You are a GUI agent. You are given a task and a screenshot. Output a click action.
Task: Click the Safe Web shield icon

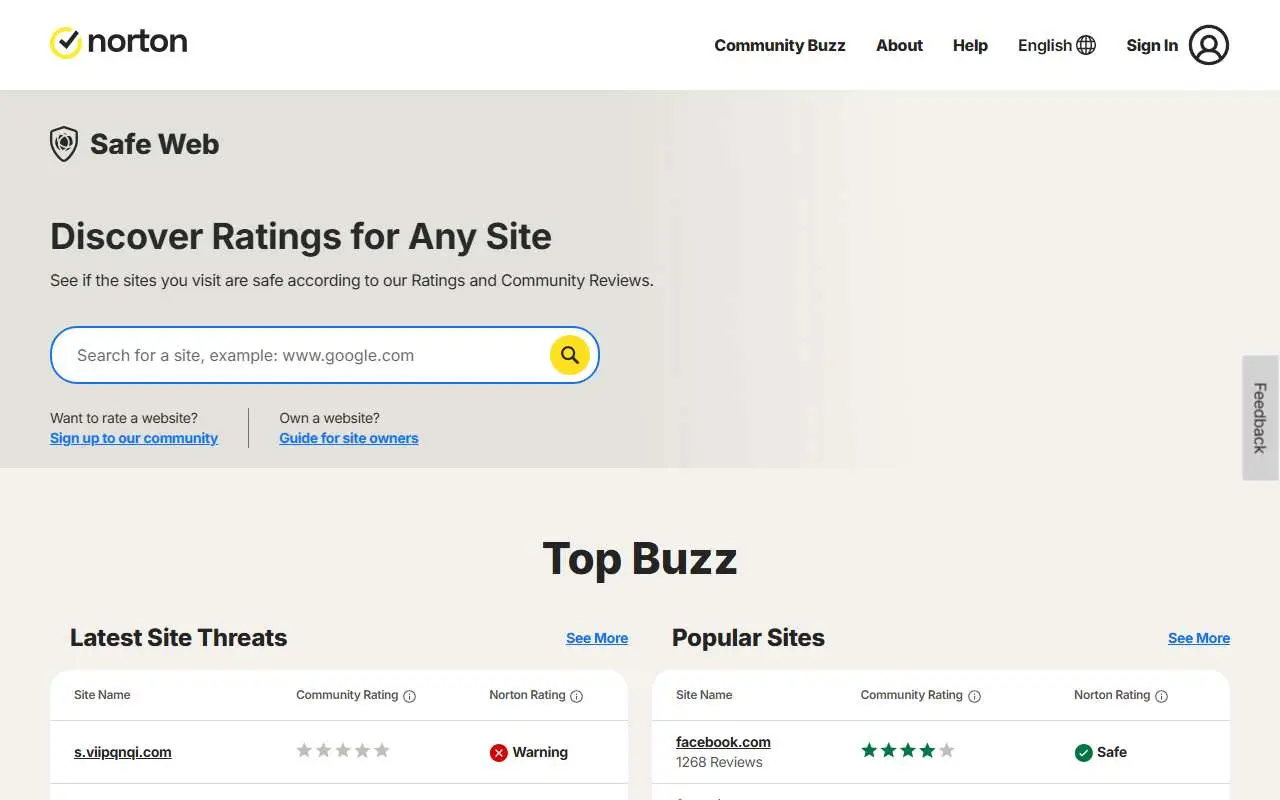[x=64, y=144]
